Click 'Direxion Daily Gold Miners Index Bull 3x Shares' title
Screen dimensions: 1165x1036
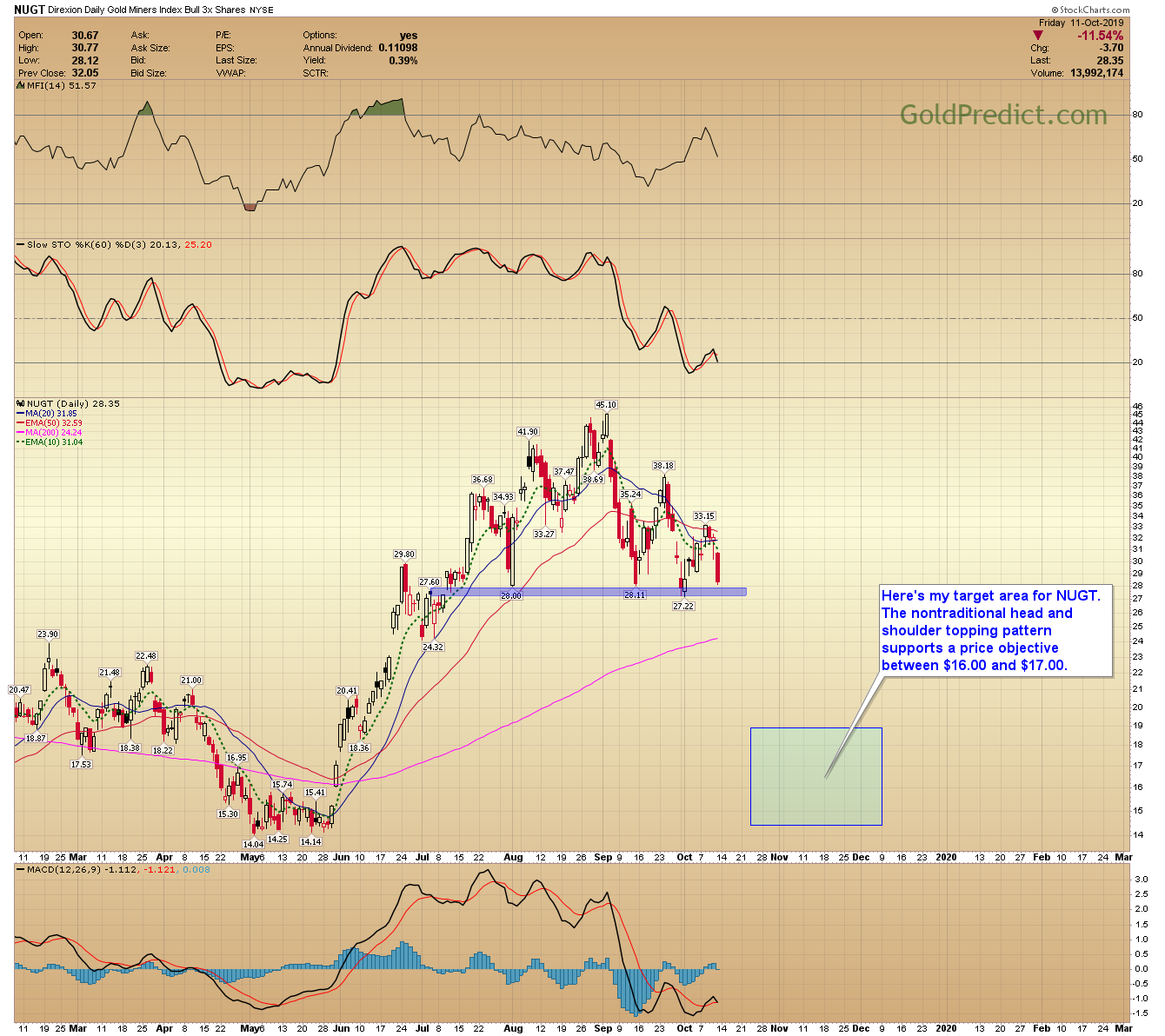(x=147, y=10)
